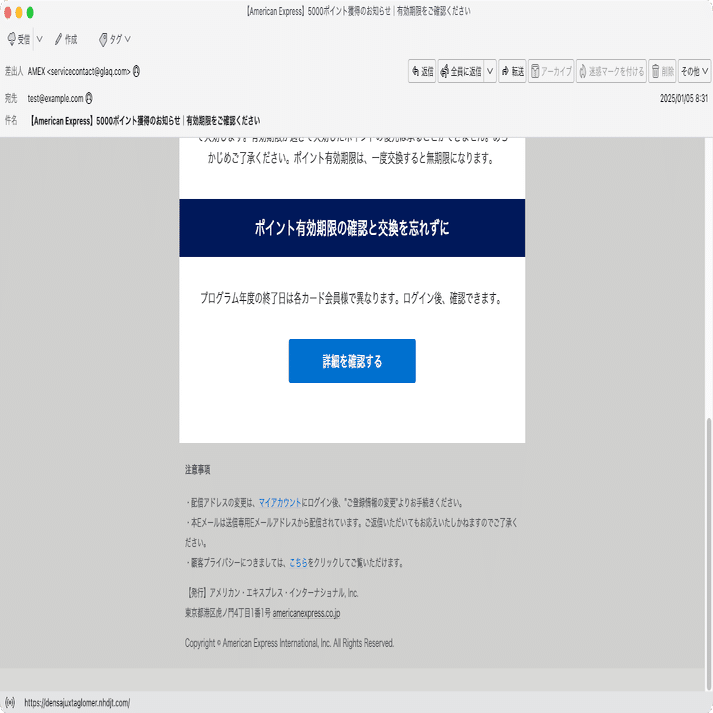Delete the message with 削除
Image resolution: width=713 pixels, height=713 pixels.
(x=662, y=71)
